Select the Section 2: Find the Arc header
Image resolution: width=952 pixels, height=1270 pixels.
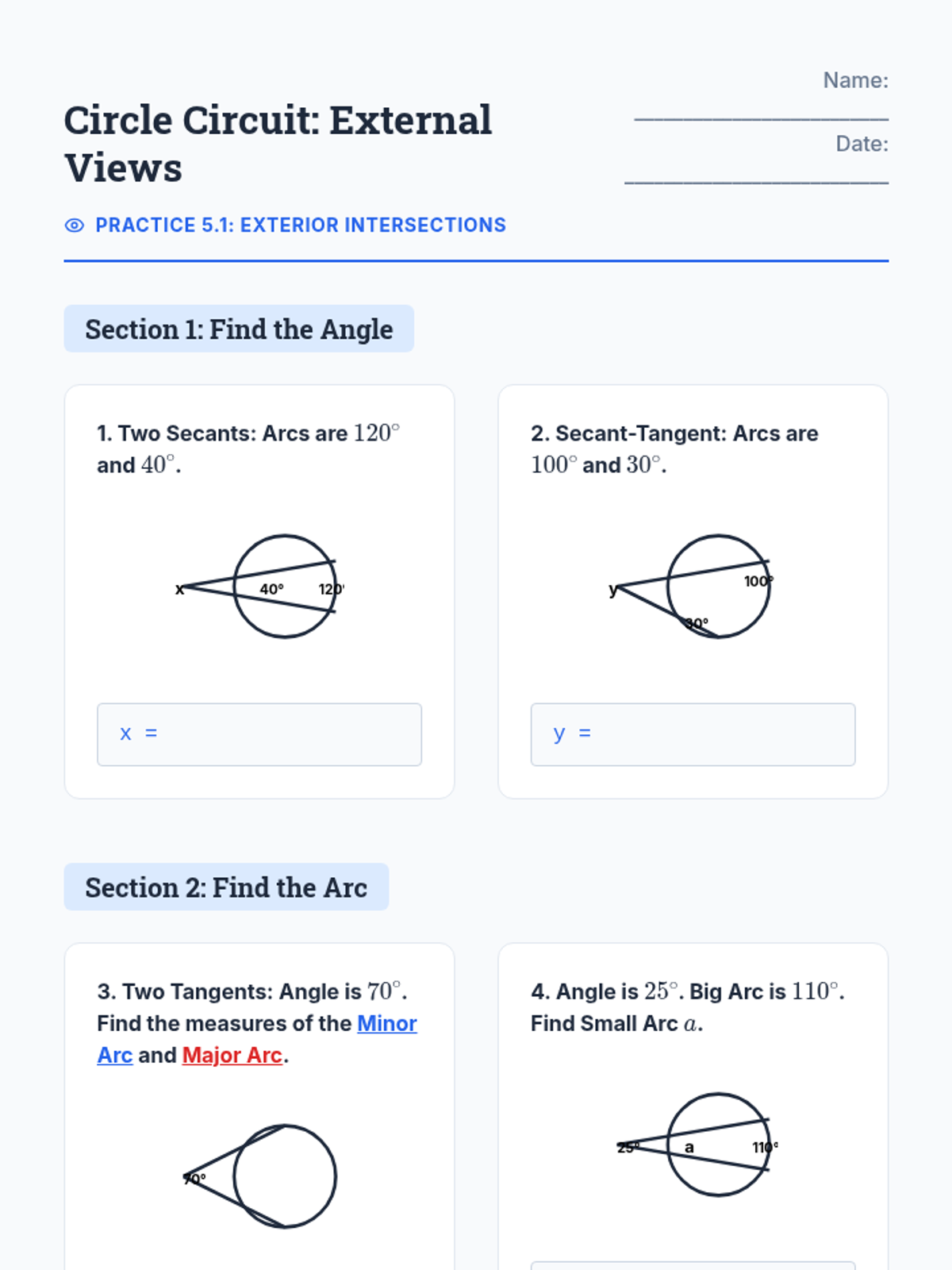(226, 887)
